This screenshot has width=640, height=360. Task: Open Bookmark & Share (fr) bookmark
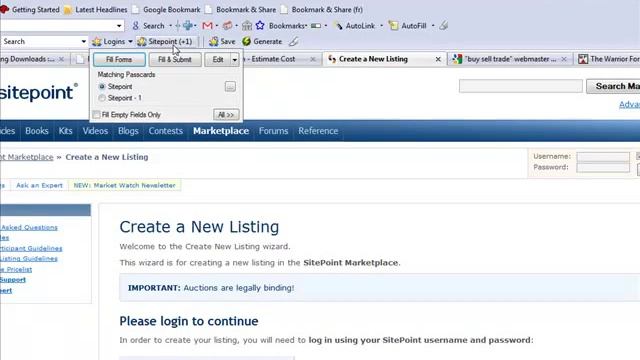[x=322, y=9]
